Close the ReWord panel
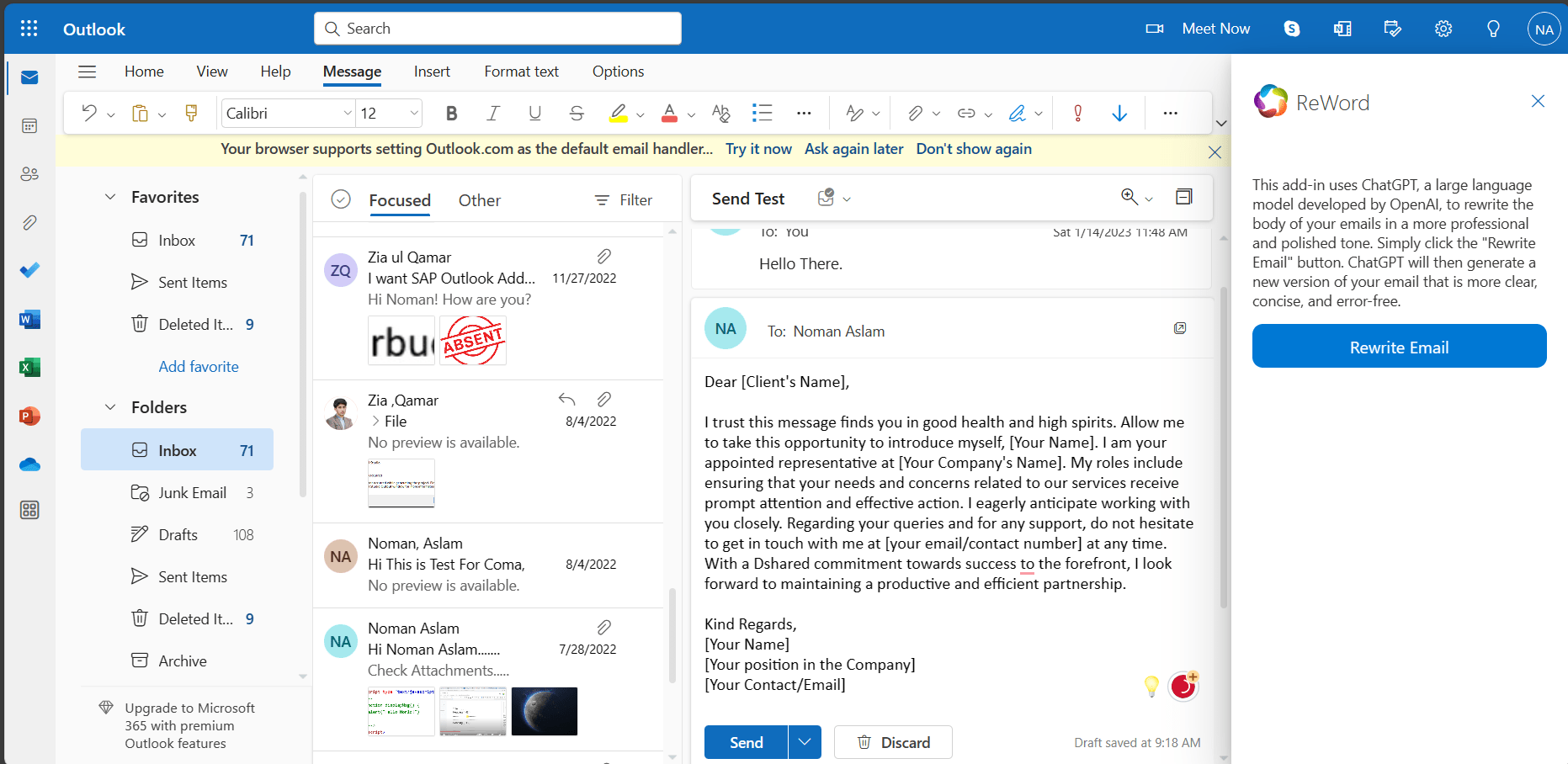 coord(1538,101)
